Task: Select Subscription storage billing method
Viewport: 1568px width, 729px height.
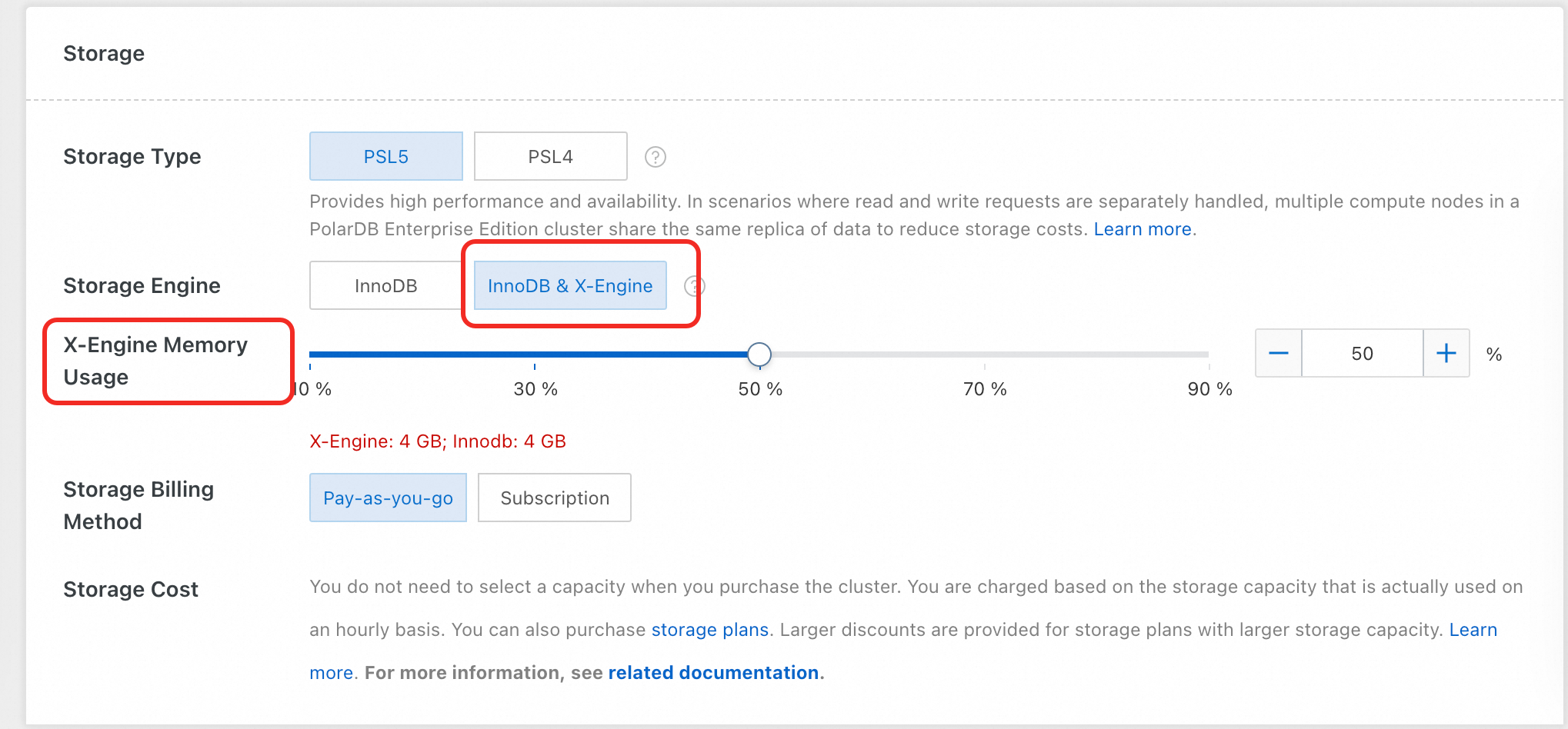Action: pyautogui.click(x=554, y=498)
